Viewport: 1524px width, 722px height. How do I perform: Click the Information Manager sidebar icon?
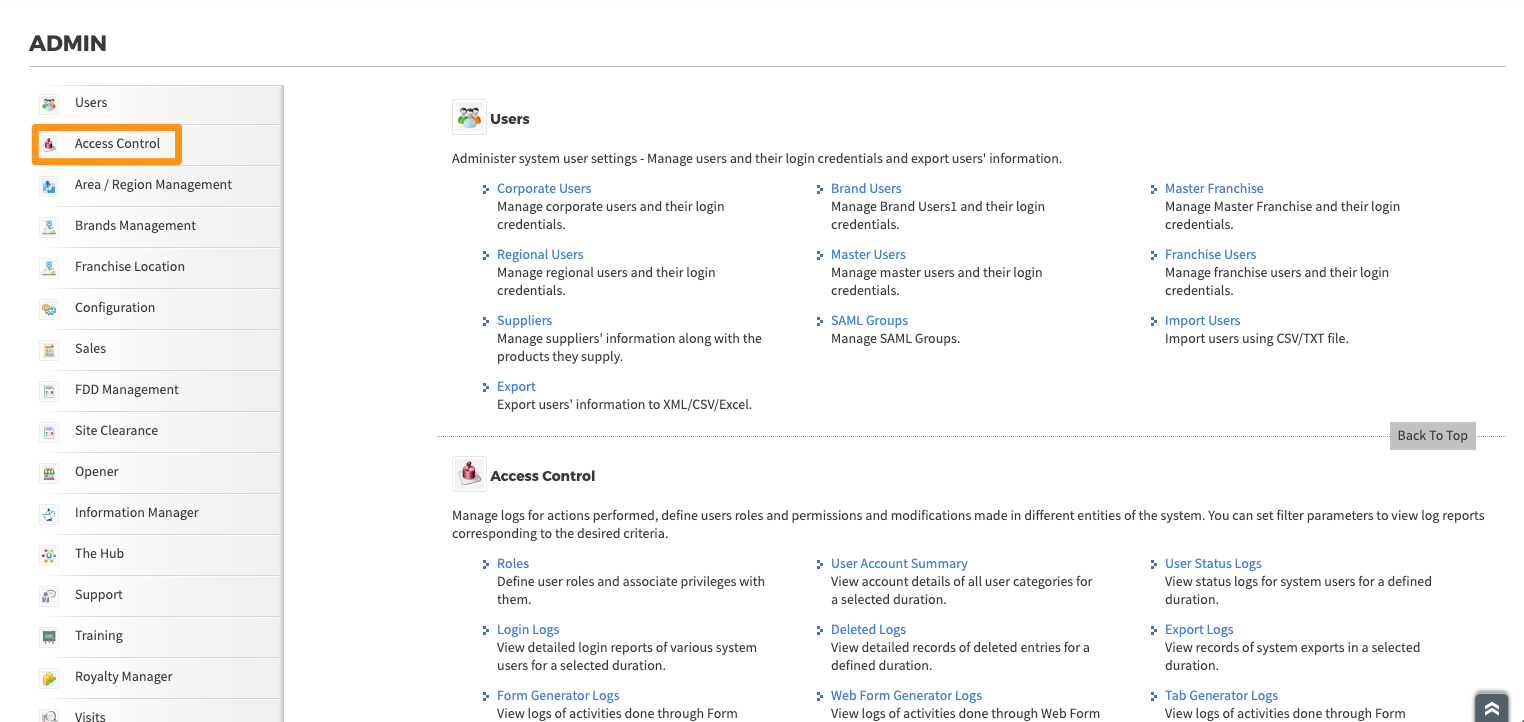pos(48,514)
